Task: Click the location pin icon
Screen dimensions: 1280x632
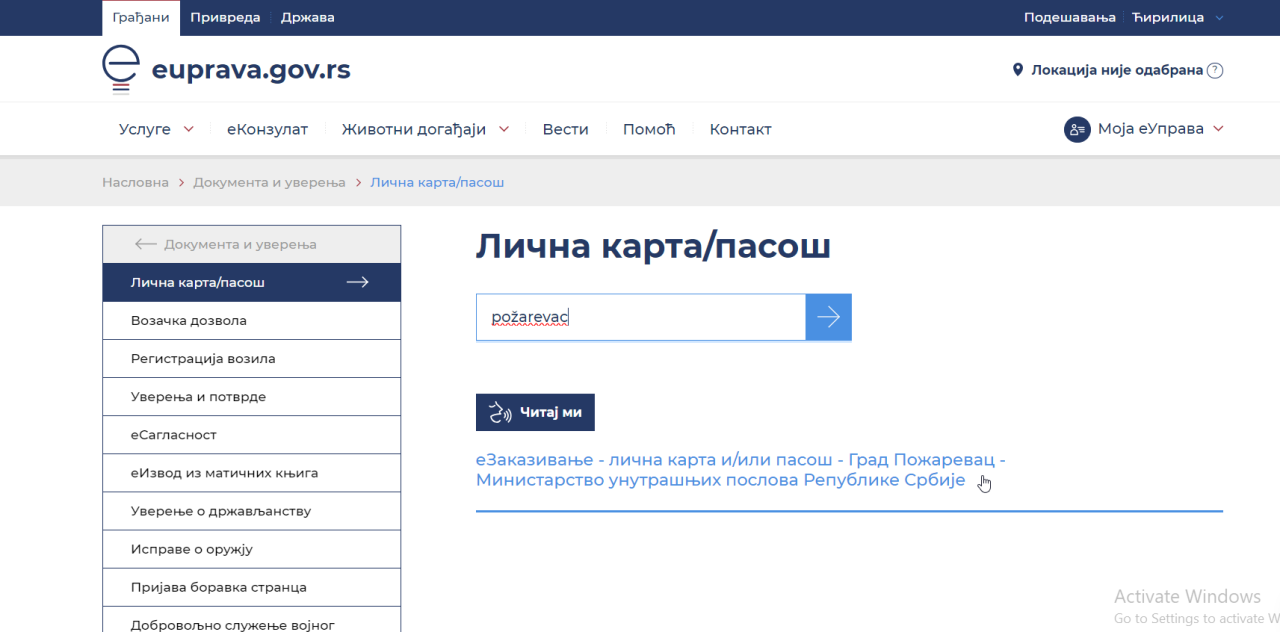Action: pyautogui.click(x=1018, y=70)
